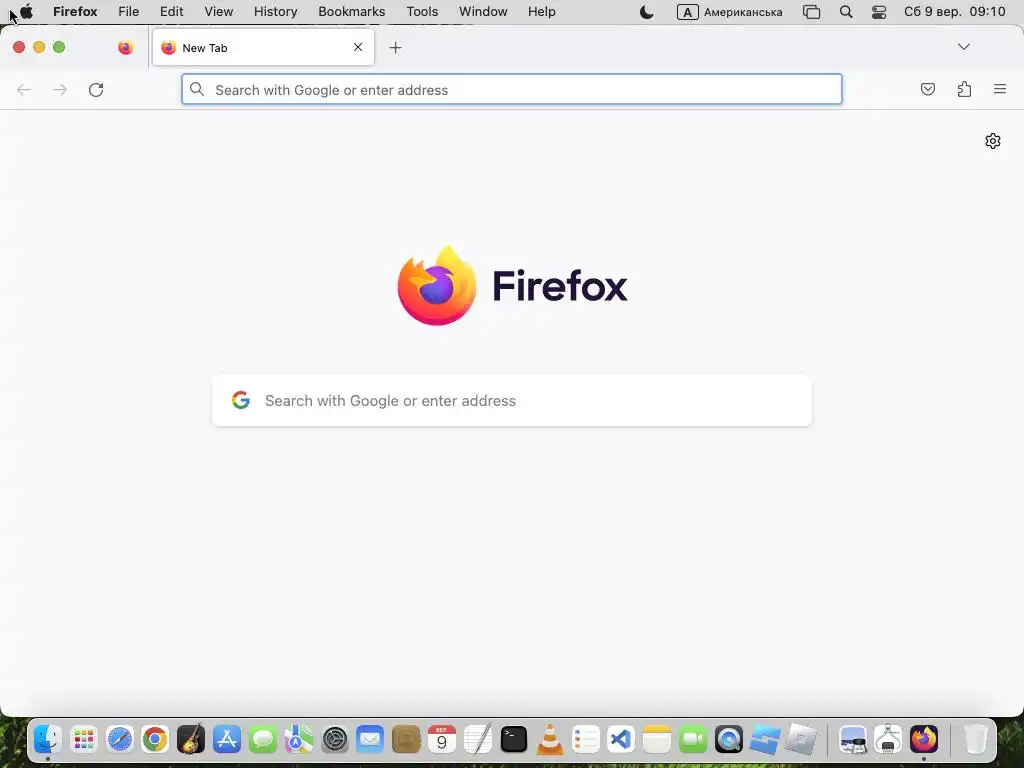The image size is (1024, 768).
Task: Open FaceTime from the Dock
Action: (x=693, y=740)
